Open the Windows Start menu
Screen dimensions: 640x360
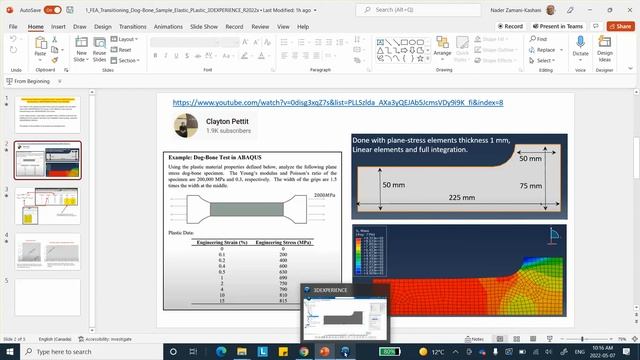tap(10, 351)
